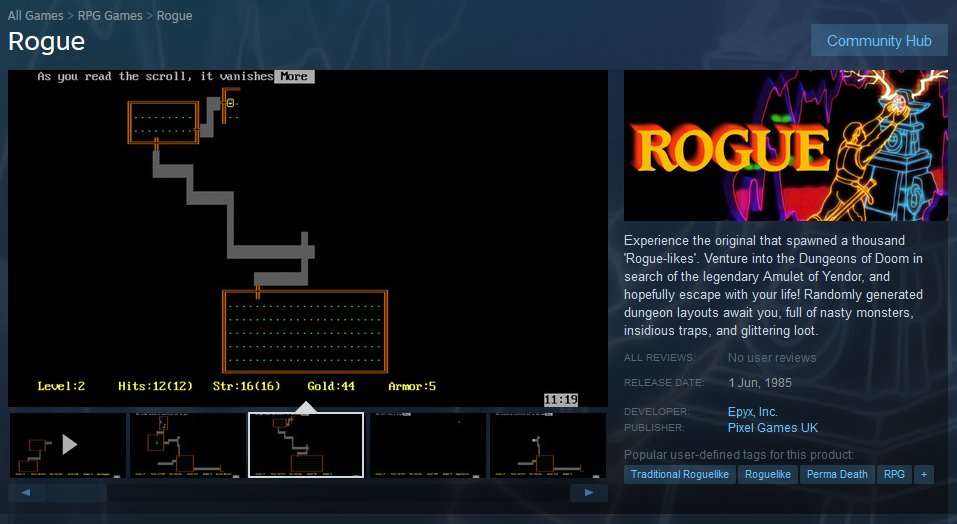Select the highlighted third screenshot thumbnail
Screen dimensions: 957x524
[x=306, y=445]
